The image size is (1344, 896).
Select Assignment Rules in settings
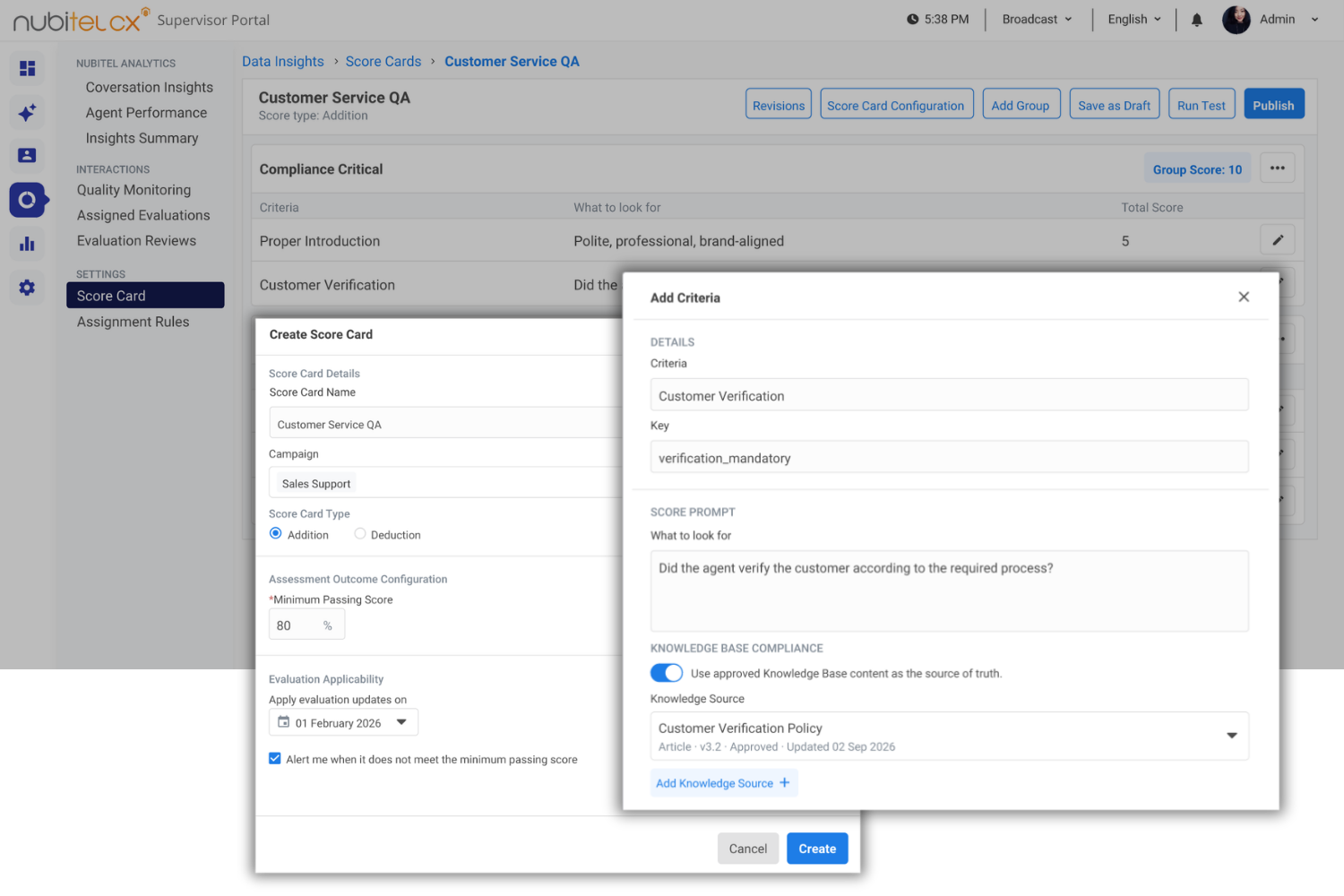pyautogui.click(x=133, y=322)
